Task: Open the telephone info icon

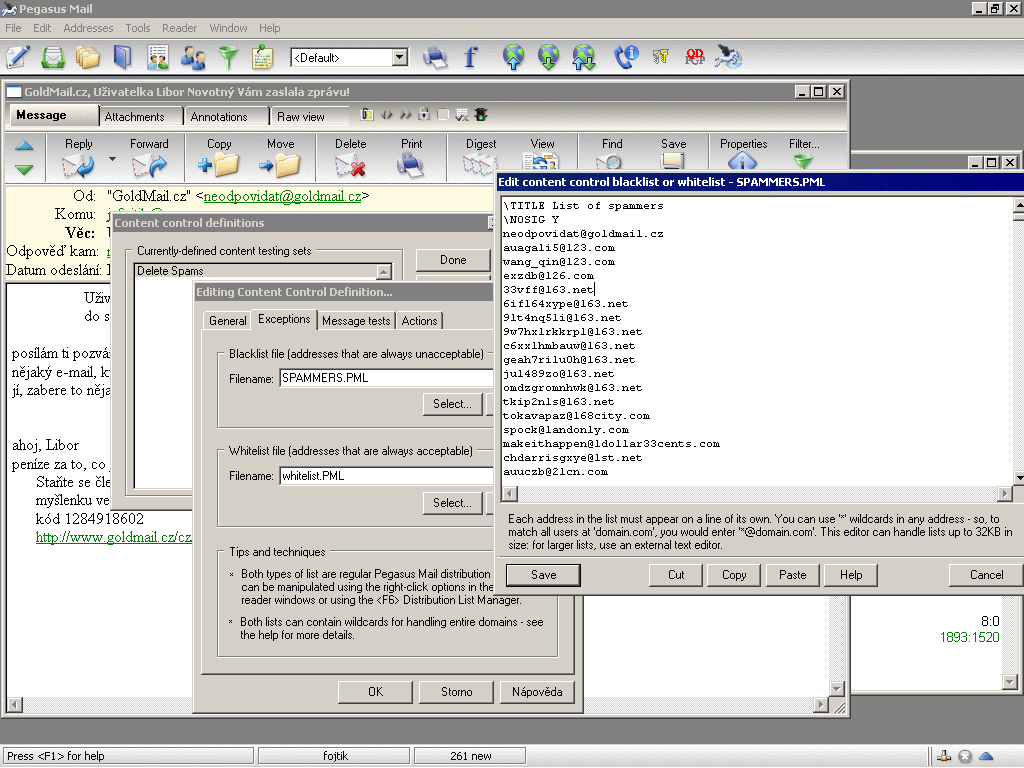Action: pyautogui.click(x=626, y=57)
